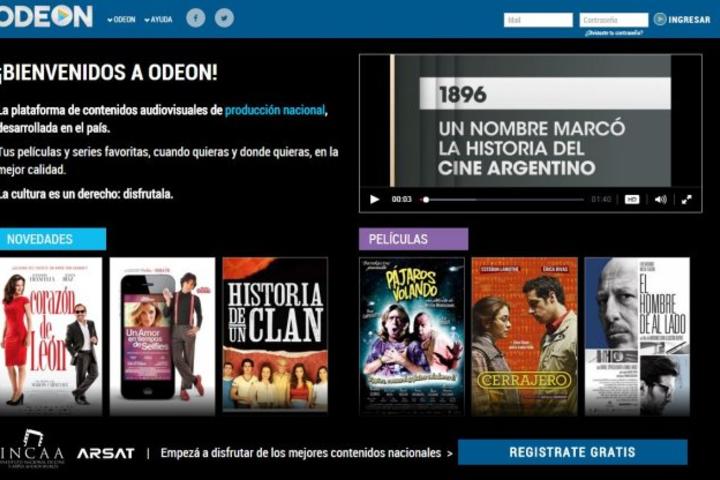Open the Facebook social icon

pos(196,18)
